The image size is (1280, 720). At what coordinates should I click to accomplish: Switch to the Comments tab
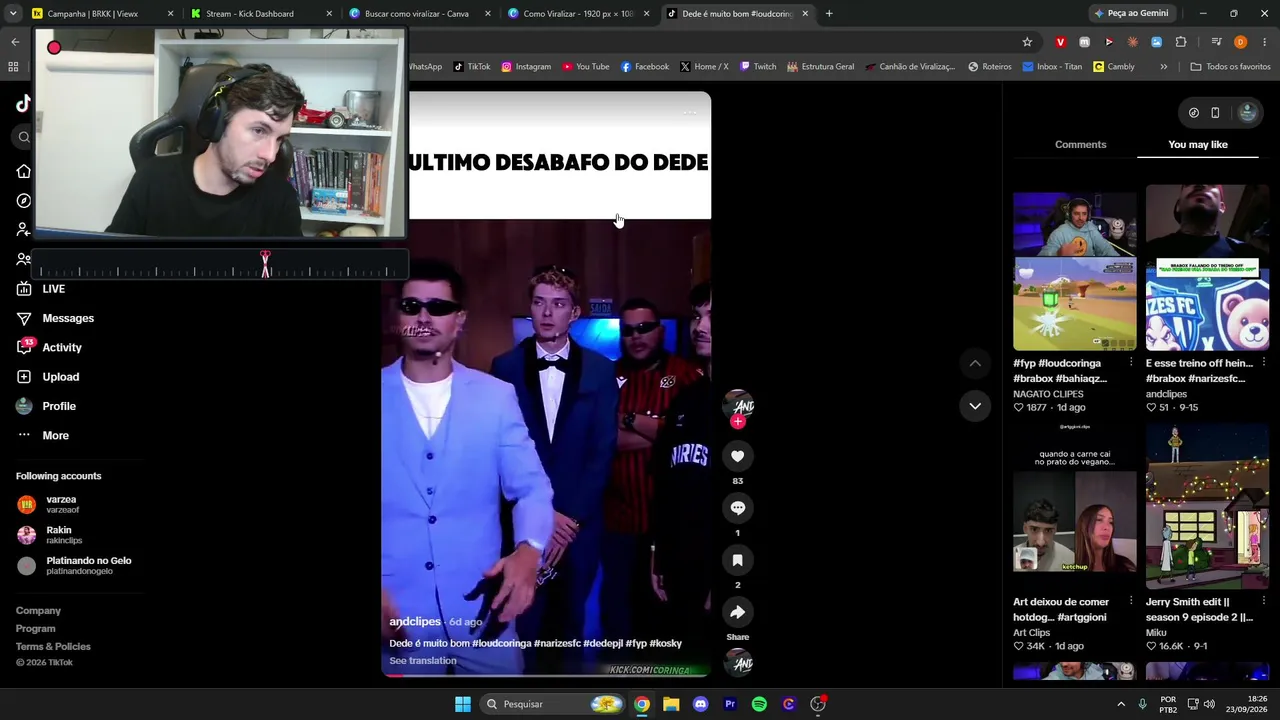point(1080,145)
